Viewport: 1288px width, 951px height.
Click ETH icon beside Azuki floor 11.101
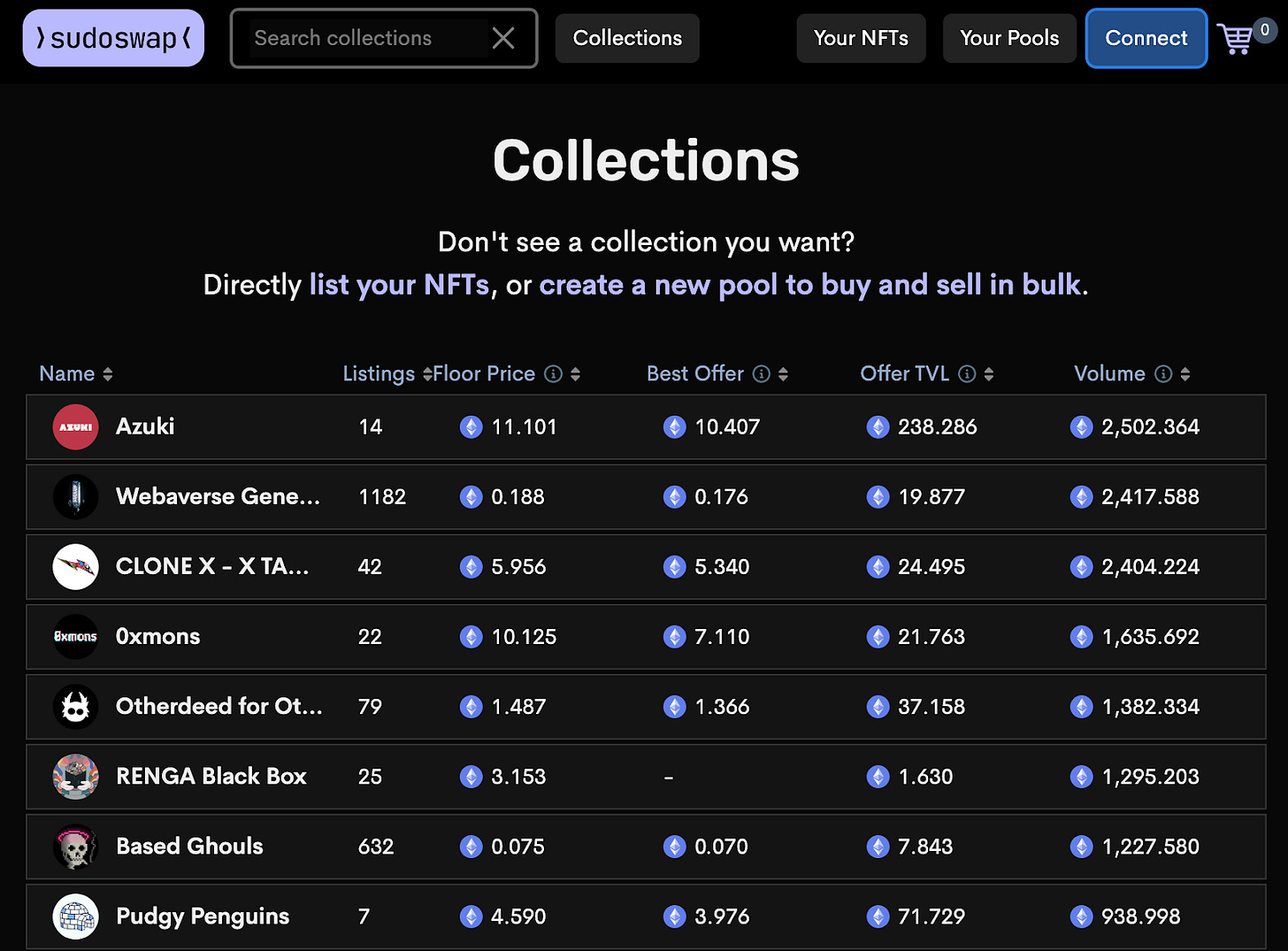pos(471,427)
